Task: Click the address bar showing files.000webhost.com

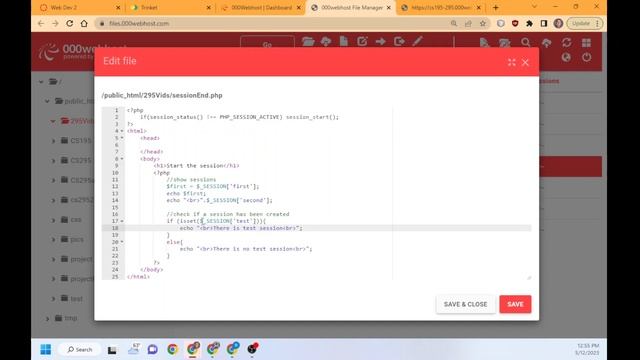Action: [x=271, y=24]
